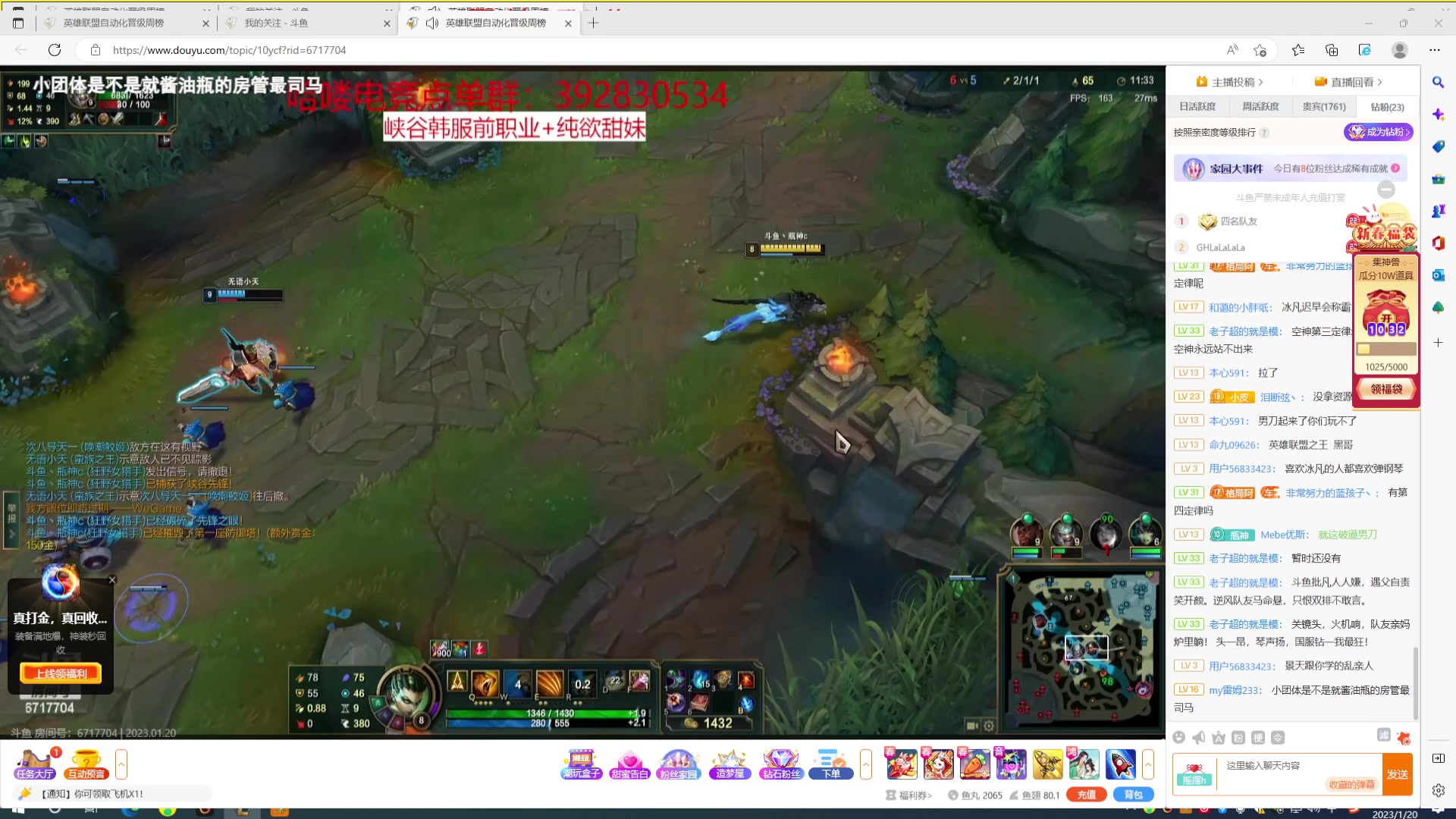
Task: Open the Edge settings and more menu
Action: (1435, 50)
